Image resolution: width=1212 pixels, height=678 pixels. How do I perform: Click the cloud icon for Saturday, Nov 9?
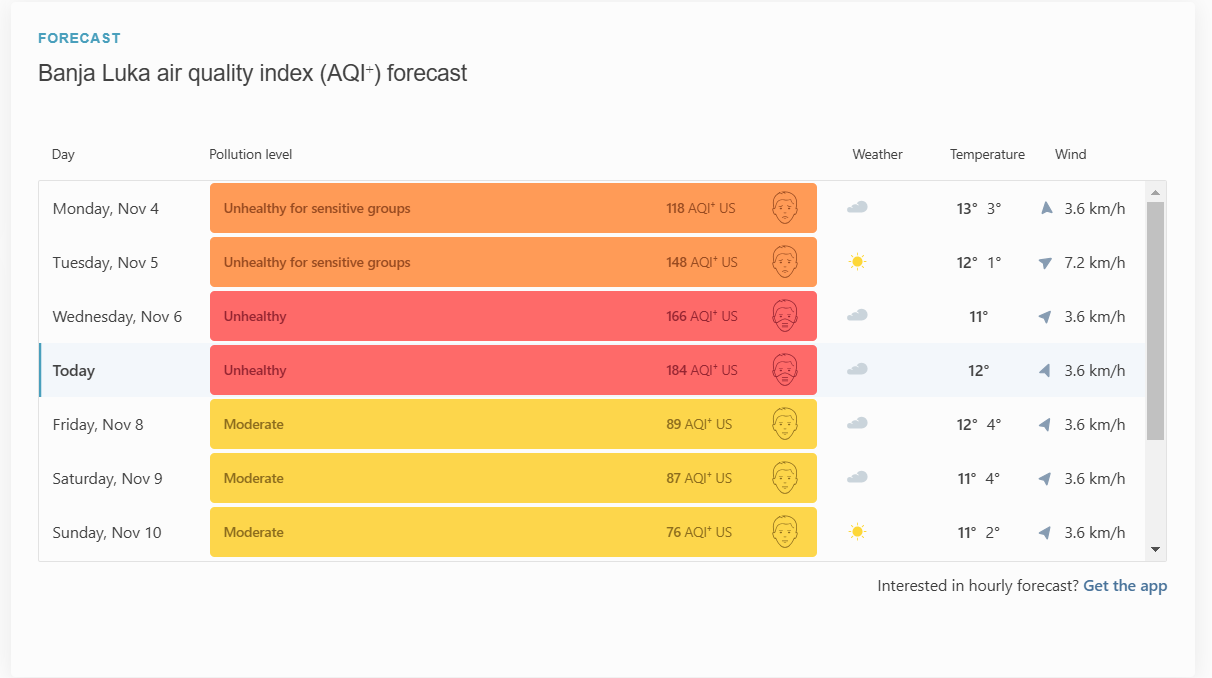click(x=857, y=478)
